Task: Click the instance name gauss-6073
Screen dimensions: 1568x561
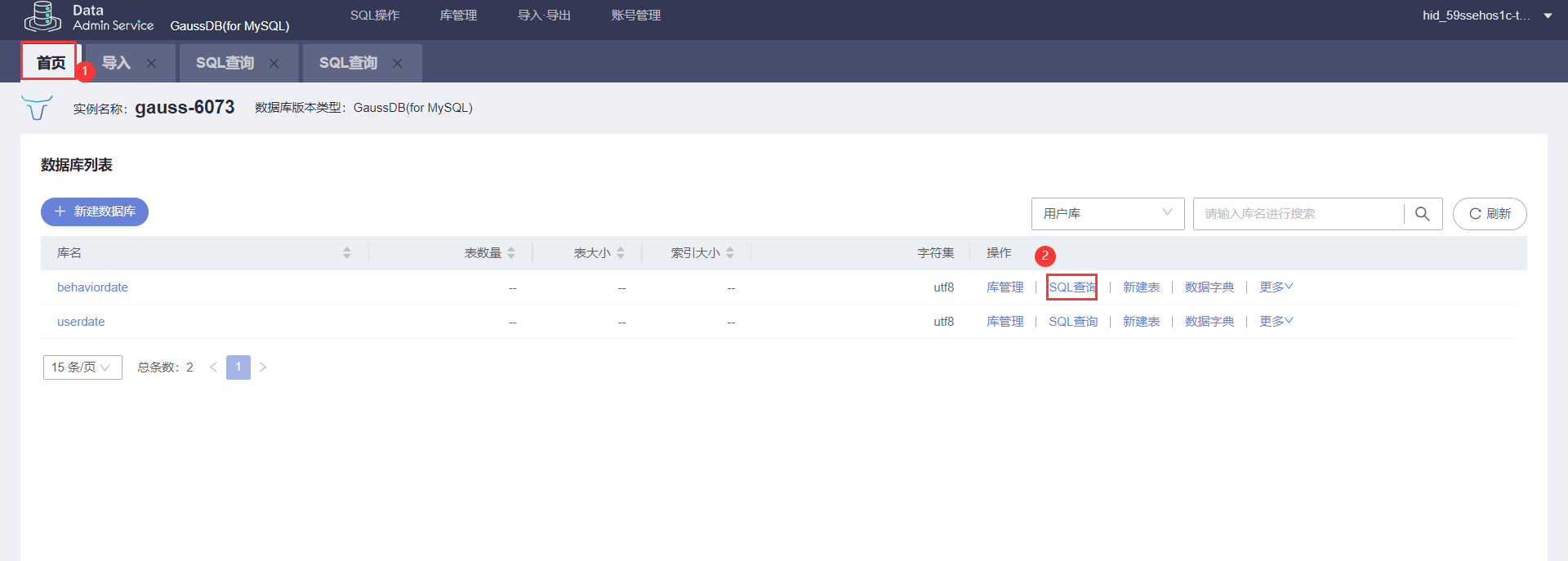Action: (x=185, y=107)
